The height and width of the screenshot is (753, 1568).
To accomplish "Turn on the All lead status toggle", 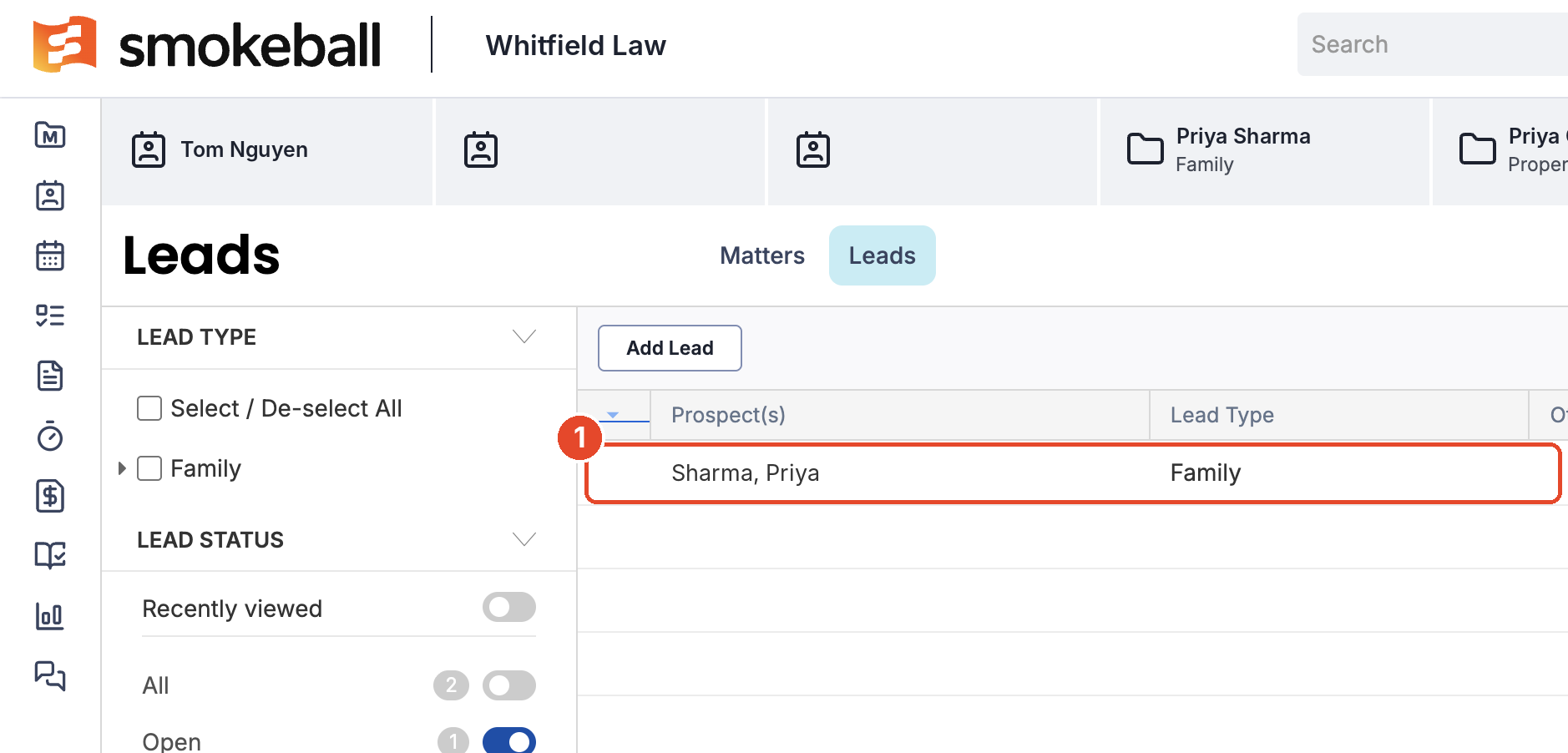I will coord(509,685).
